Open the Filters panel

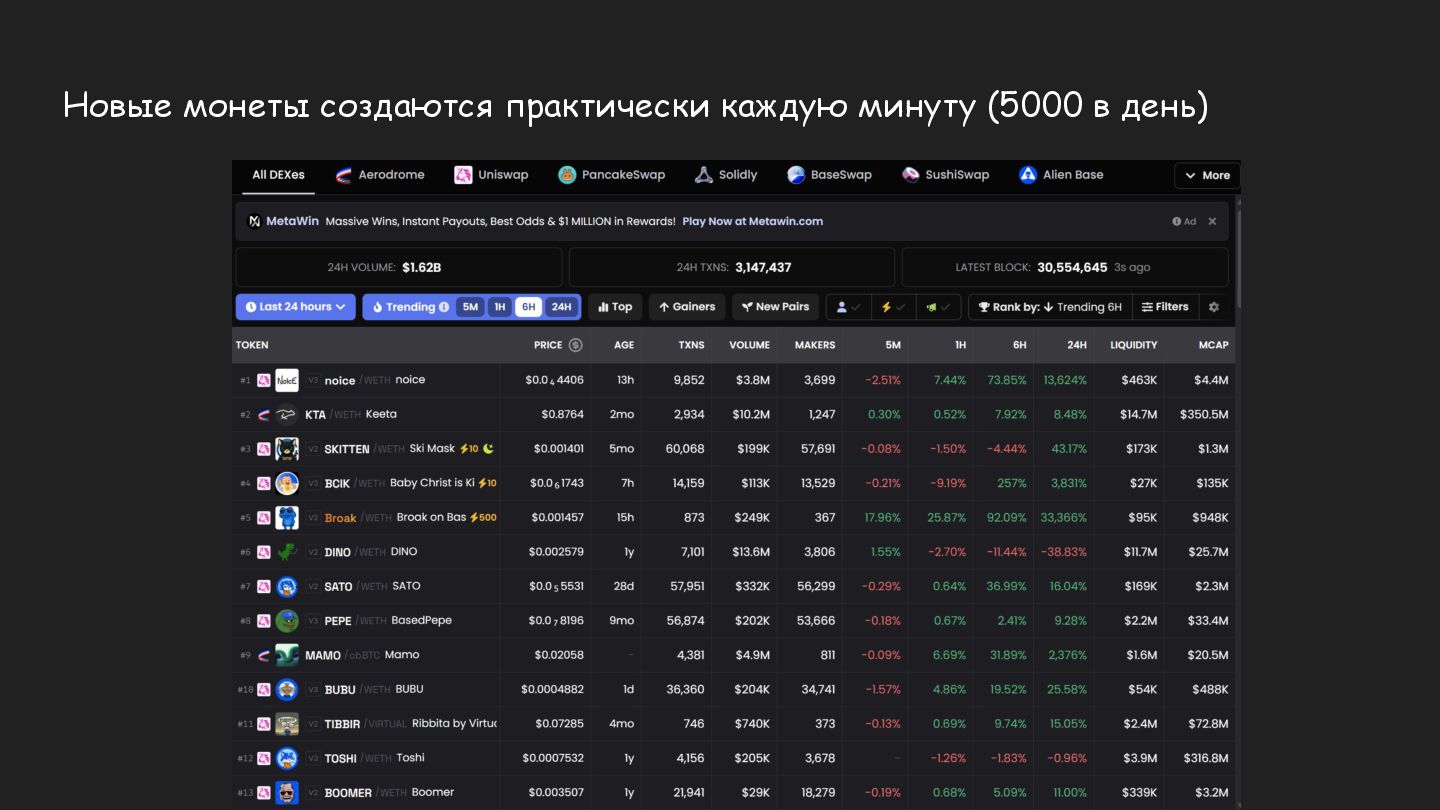coord(1165,307)
